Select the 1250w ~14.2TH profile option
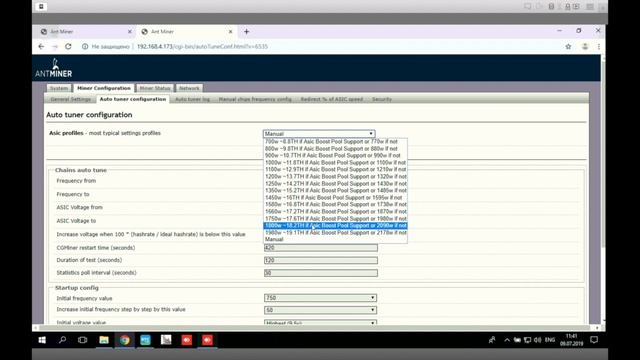 [335, 184]
